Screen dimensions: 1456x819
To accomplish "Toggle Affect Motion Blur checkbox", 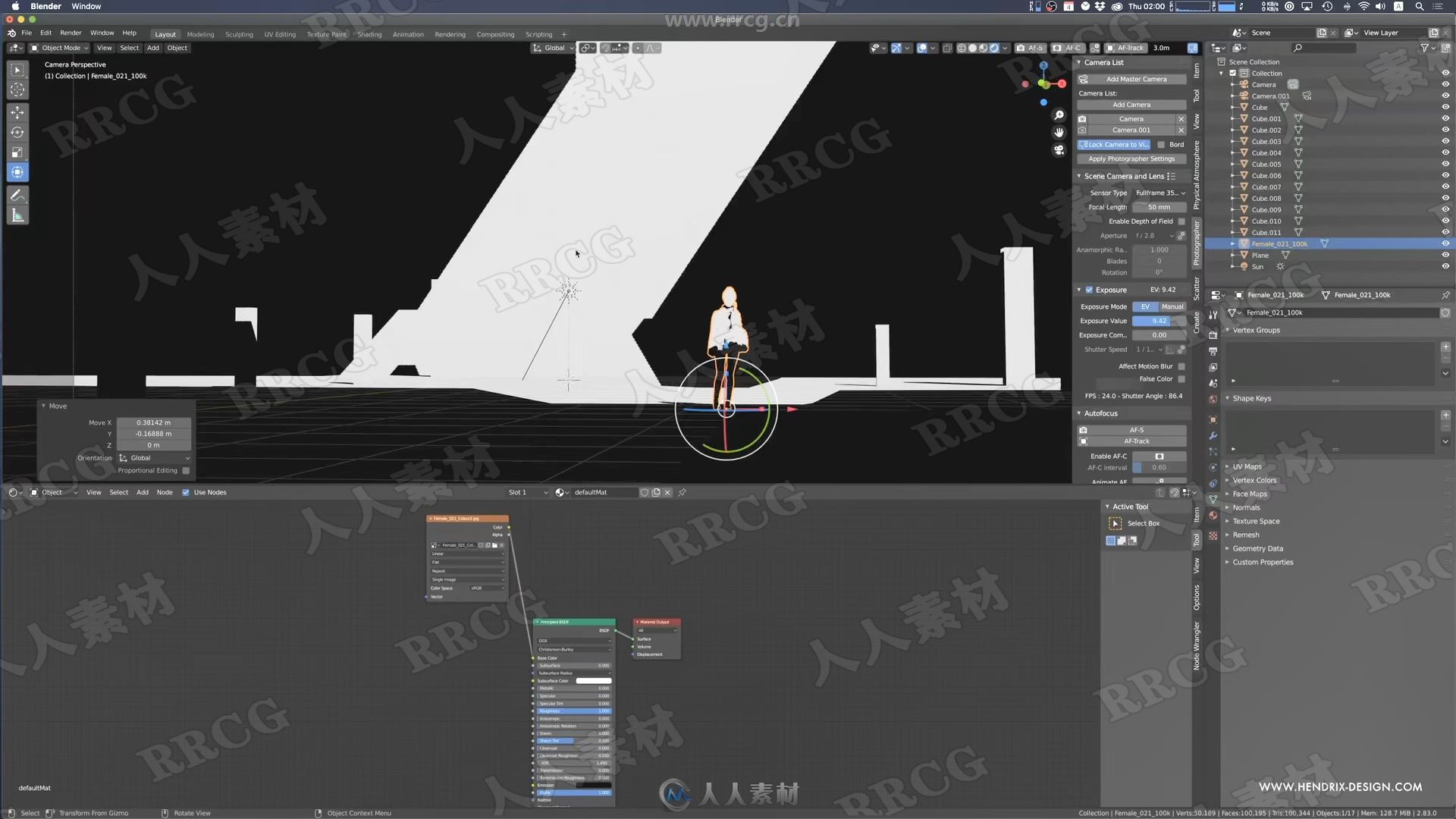I will [1184, 365].
